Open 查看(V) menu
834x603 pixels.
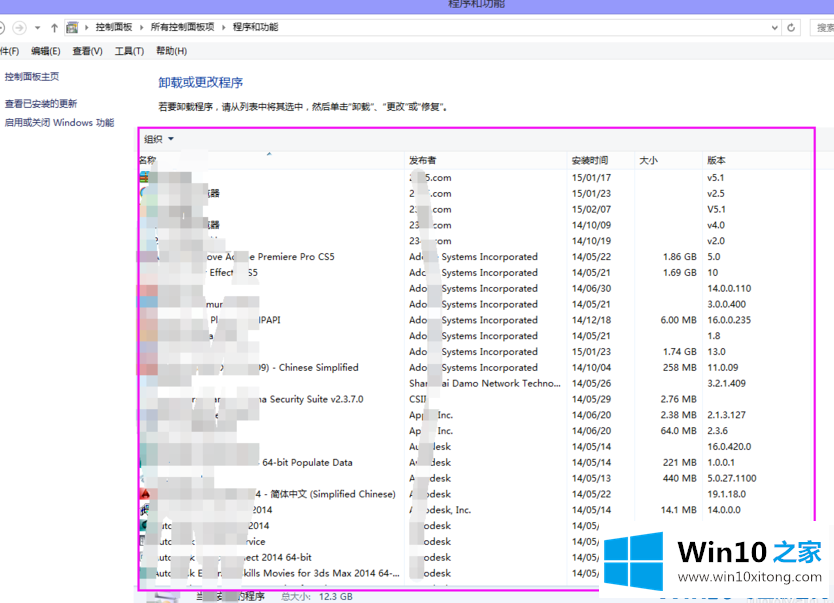click(x=87, y=51)
